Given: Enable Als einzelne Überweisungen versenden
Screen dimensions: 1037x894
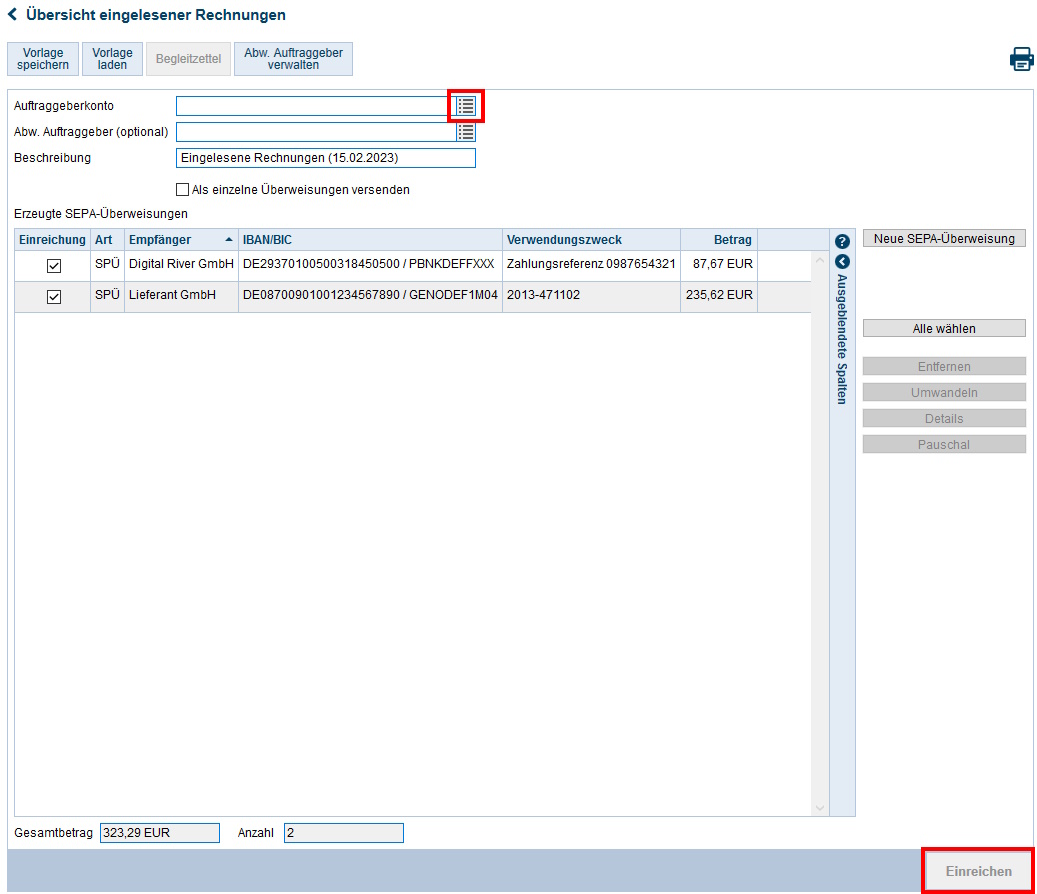Looking at the screenshot, I should [x=182, y=189].
